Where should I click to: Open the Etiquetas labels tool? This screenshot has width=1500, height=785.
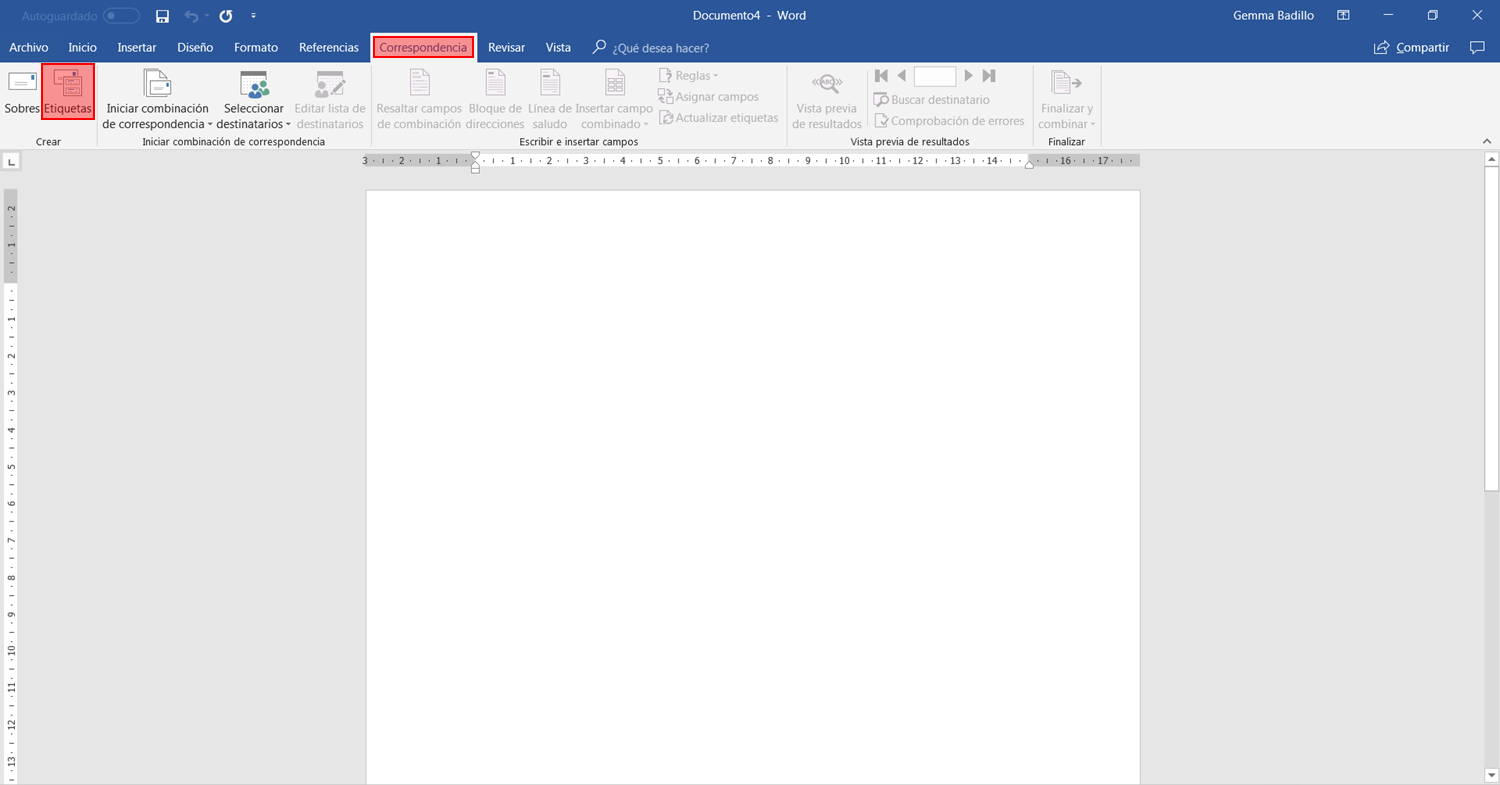pyautogui.click(x=68, y=92)
